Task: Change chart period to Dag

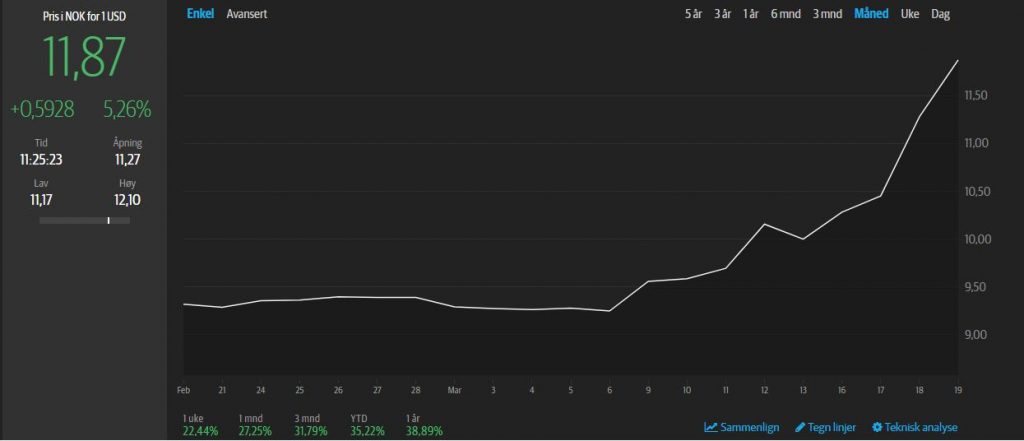Action: click(x=940, y=14)
